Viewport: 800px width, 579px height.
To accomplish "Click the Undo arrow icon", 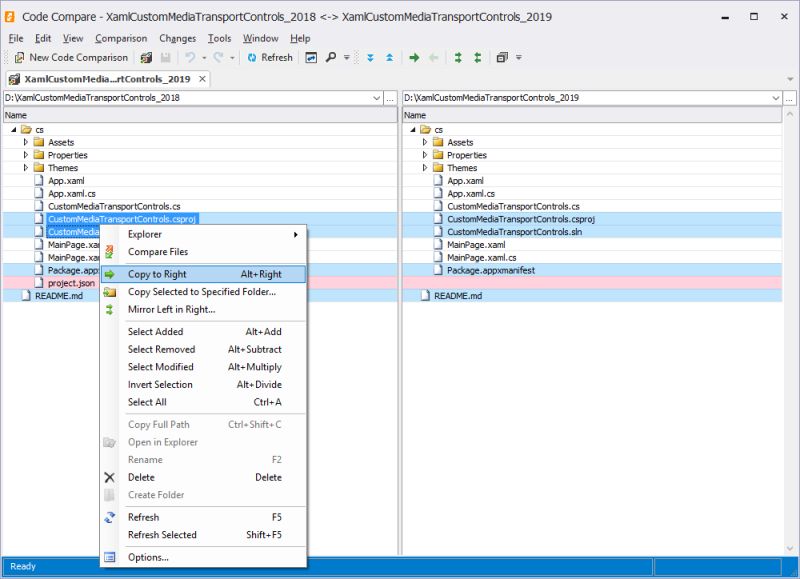I will [188, 57].
